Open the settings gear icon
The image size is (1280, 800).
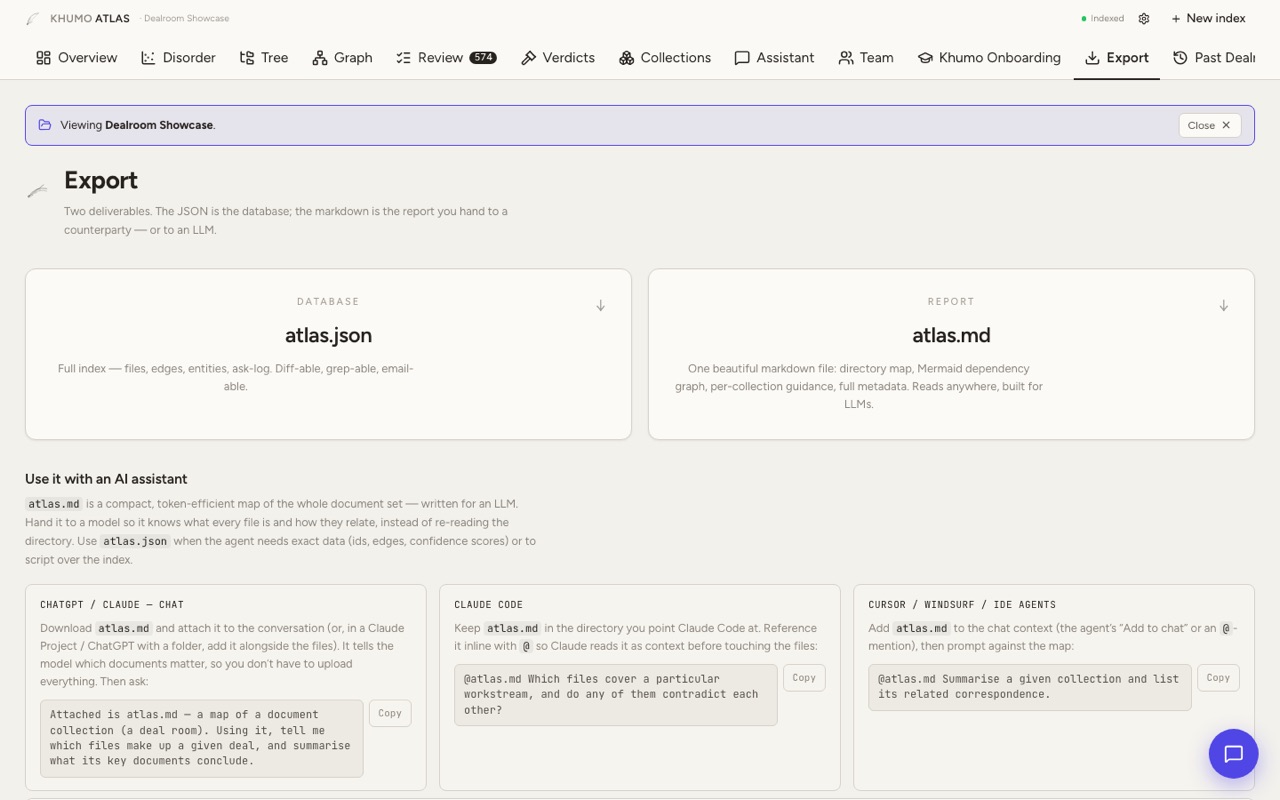(1144, 18)
